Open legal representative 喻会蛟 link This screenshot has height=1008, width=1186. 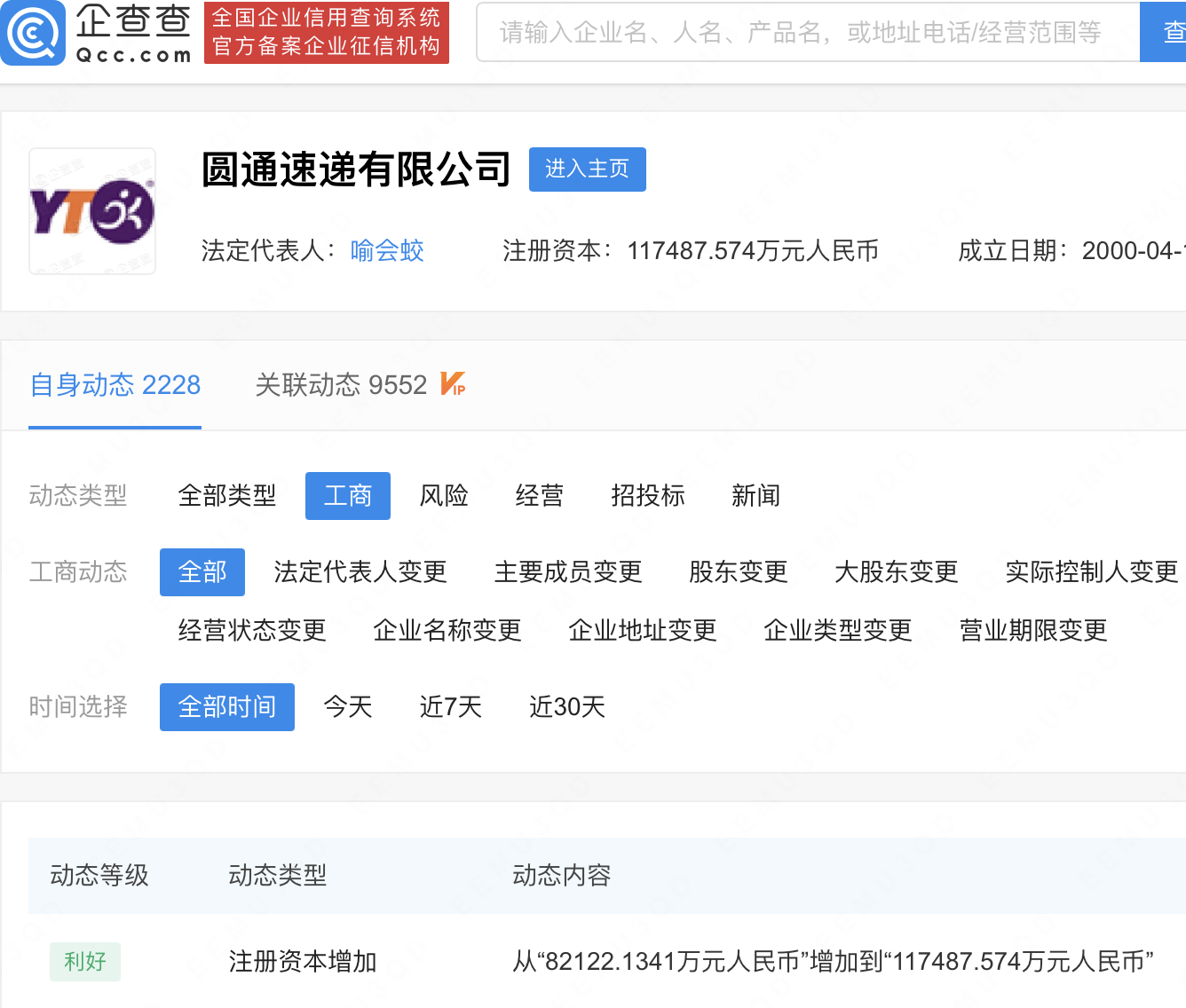point(387,251)
